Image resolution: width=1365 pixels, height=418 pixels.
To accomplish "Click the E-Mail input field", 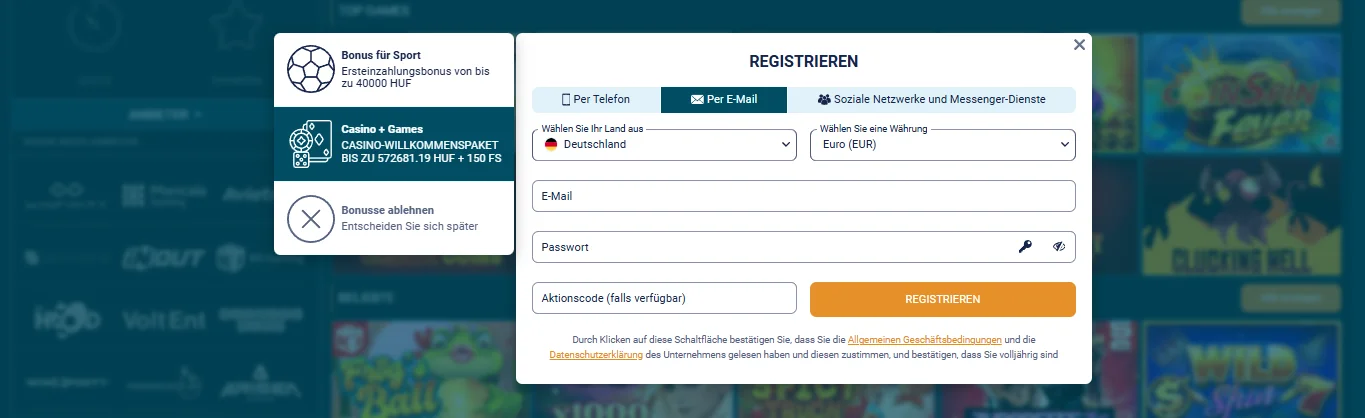I will 803,196.
